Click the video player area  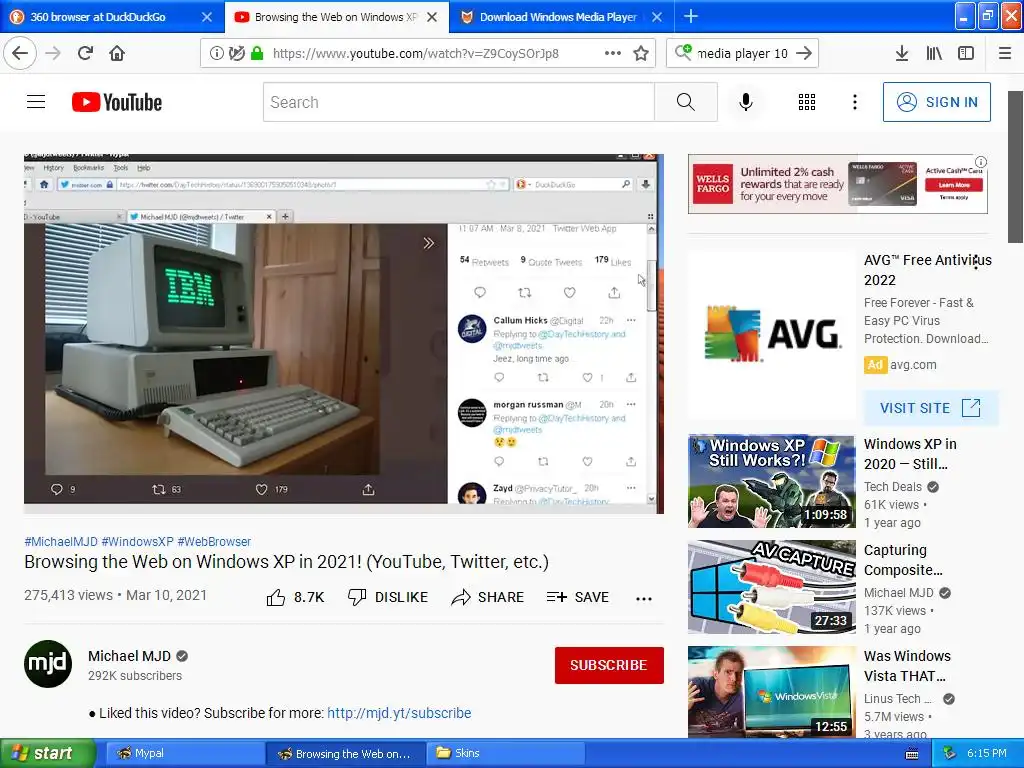point(344,333)
